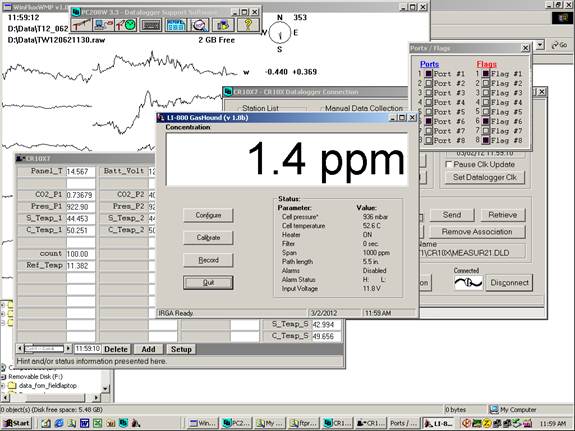
Task: Click the Add button in CR10X display
Action: (149, 349)
